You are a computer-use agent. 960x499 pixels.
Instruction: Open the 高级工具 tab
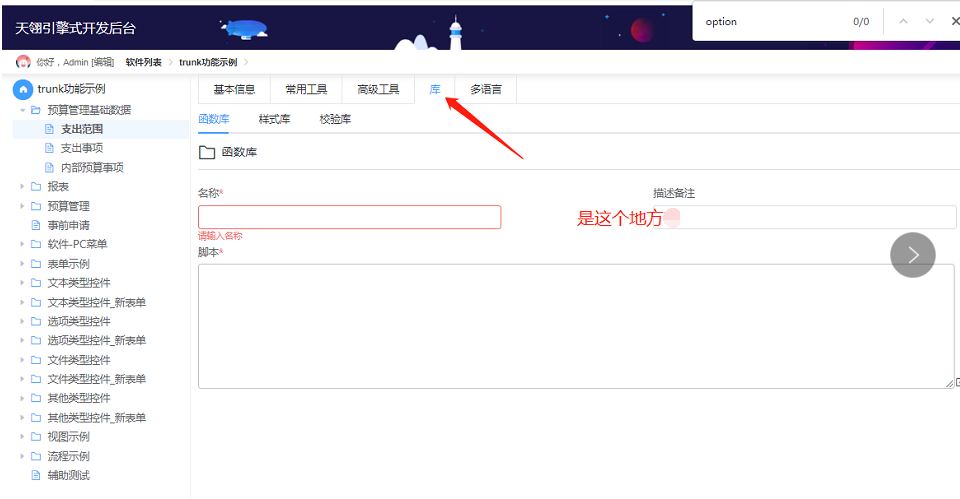coord(378,89)
